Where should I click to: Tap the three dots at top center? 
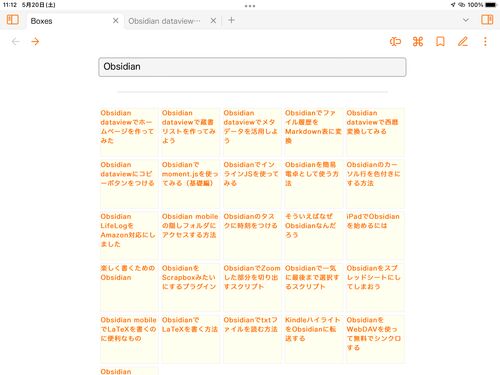[250, 6]
